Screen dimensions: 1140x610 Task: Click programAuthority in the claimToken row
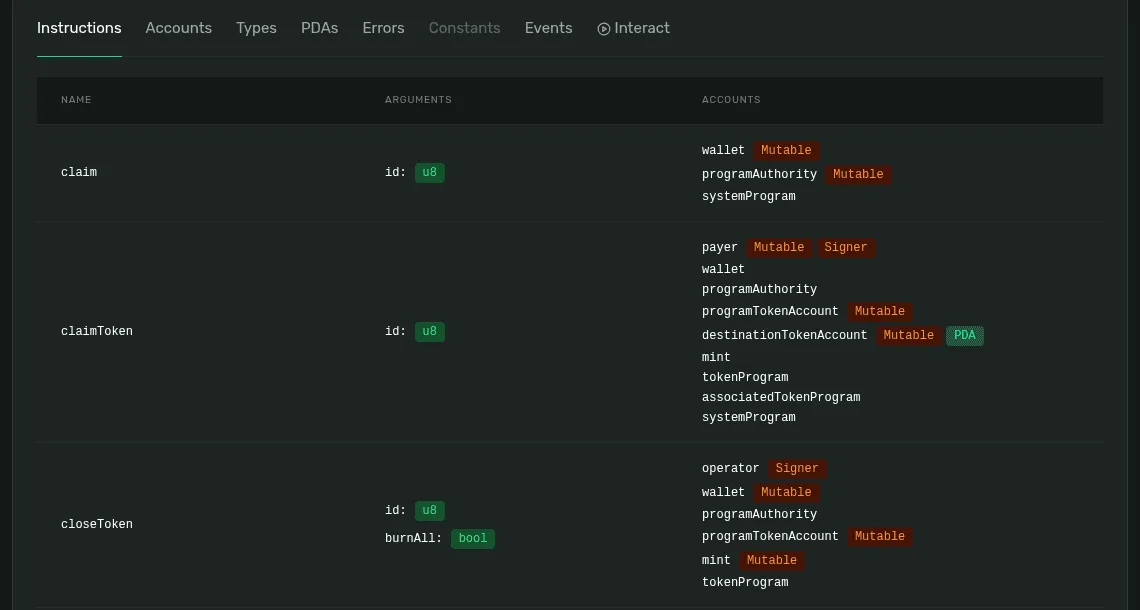(759, 289)
